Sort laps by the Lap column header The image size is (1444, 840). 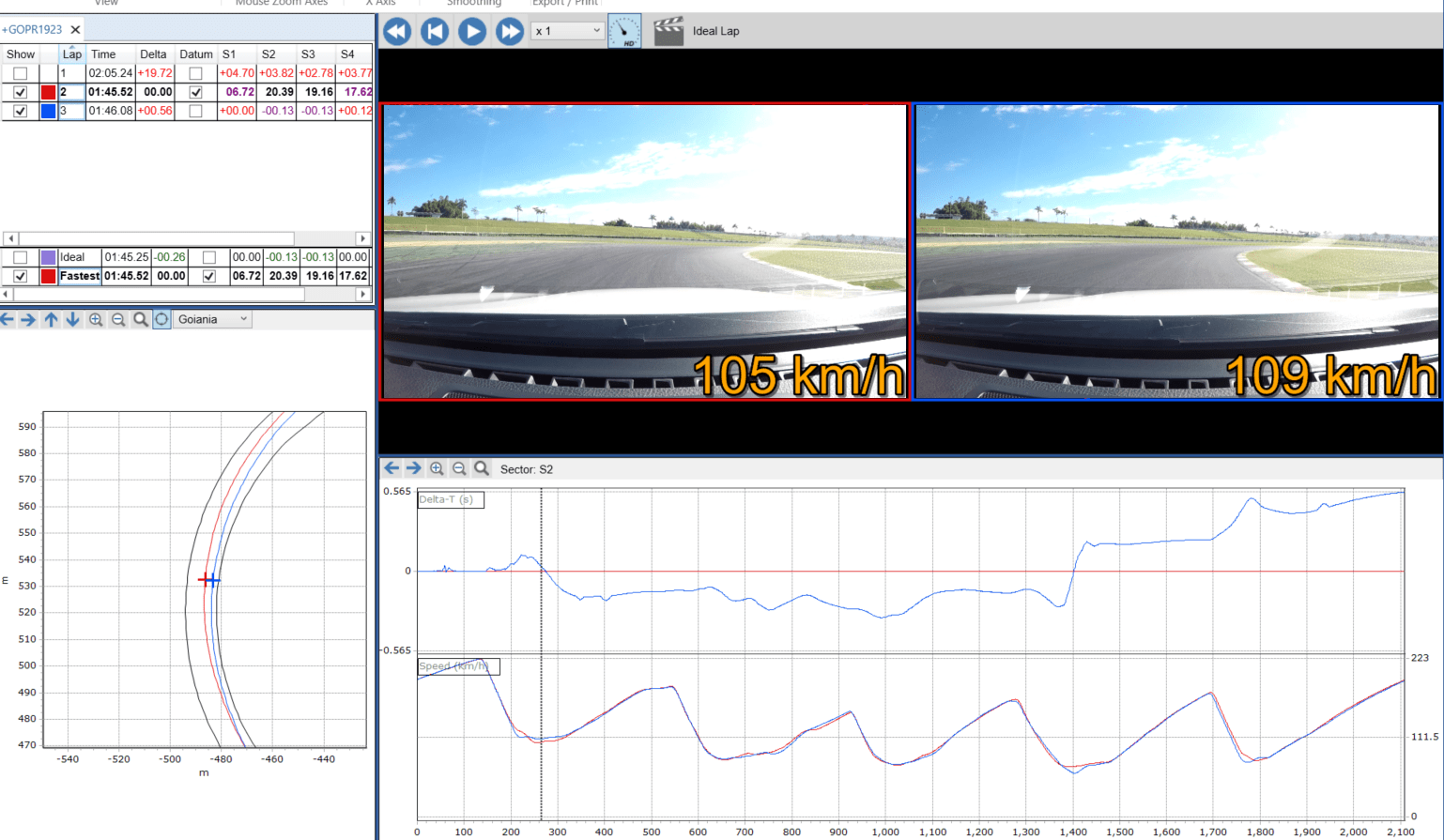[72, 54]
